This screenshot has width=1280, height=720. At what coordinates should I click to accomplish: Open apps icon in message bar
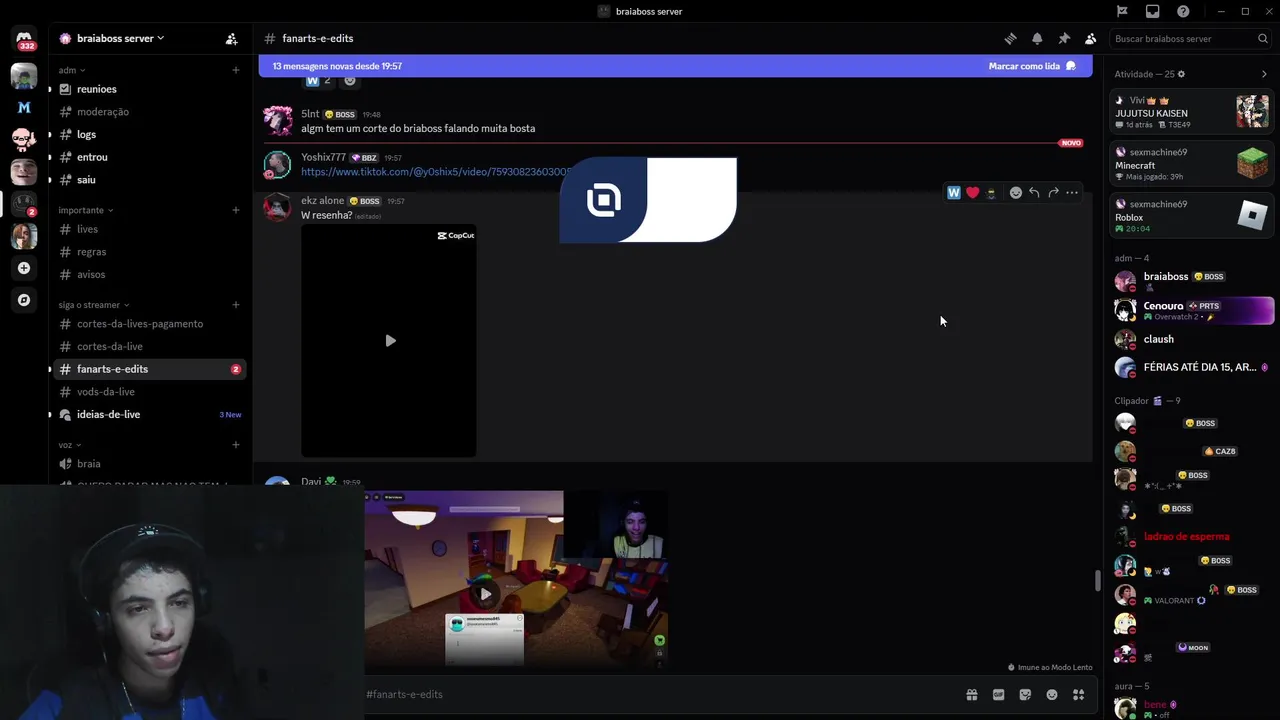point(1079,695)
